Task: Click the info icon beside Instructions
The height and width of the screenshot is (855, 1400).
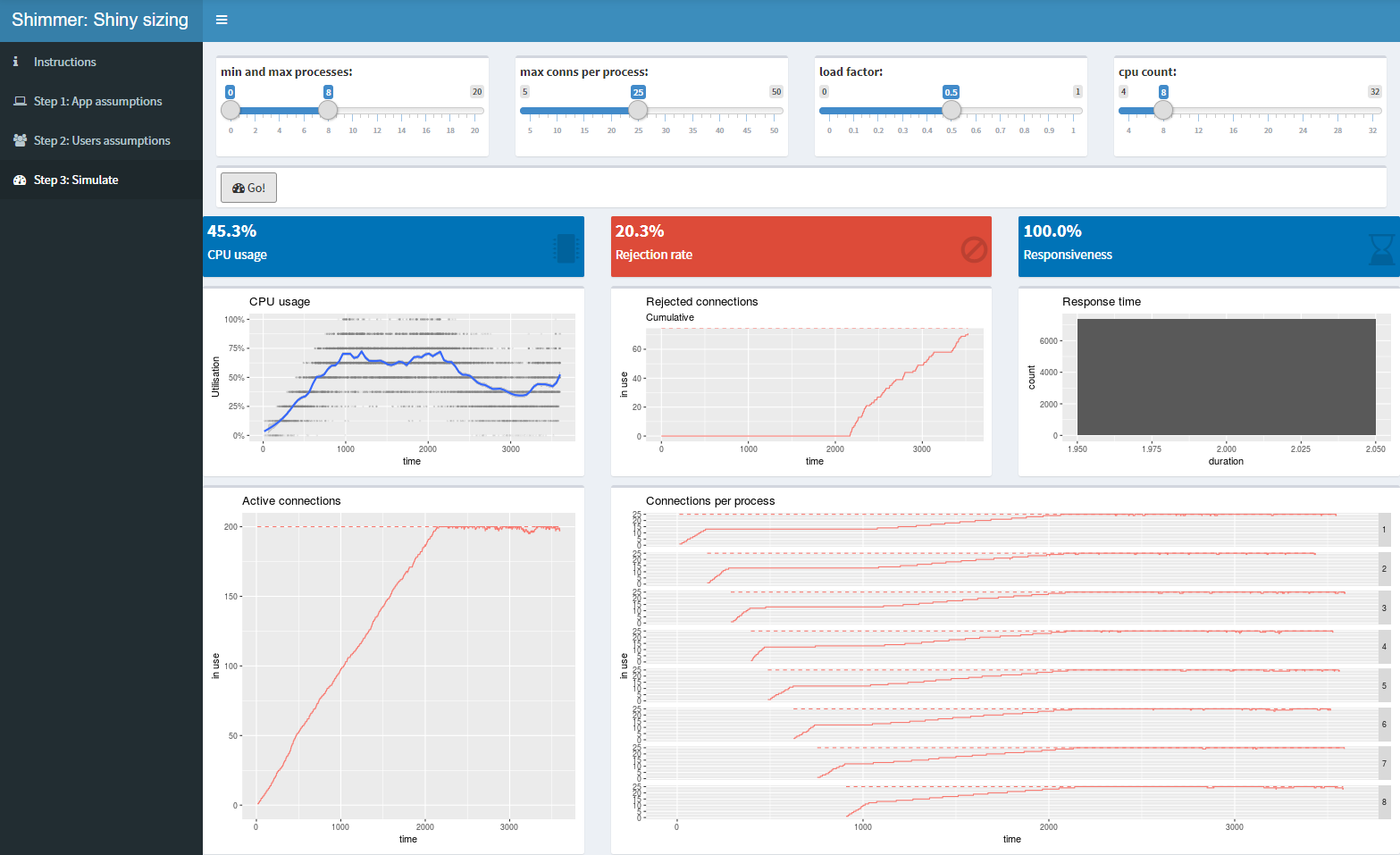Action: pos(16,62)
